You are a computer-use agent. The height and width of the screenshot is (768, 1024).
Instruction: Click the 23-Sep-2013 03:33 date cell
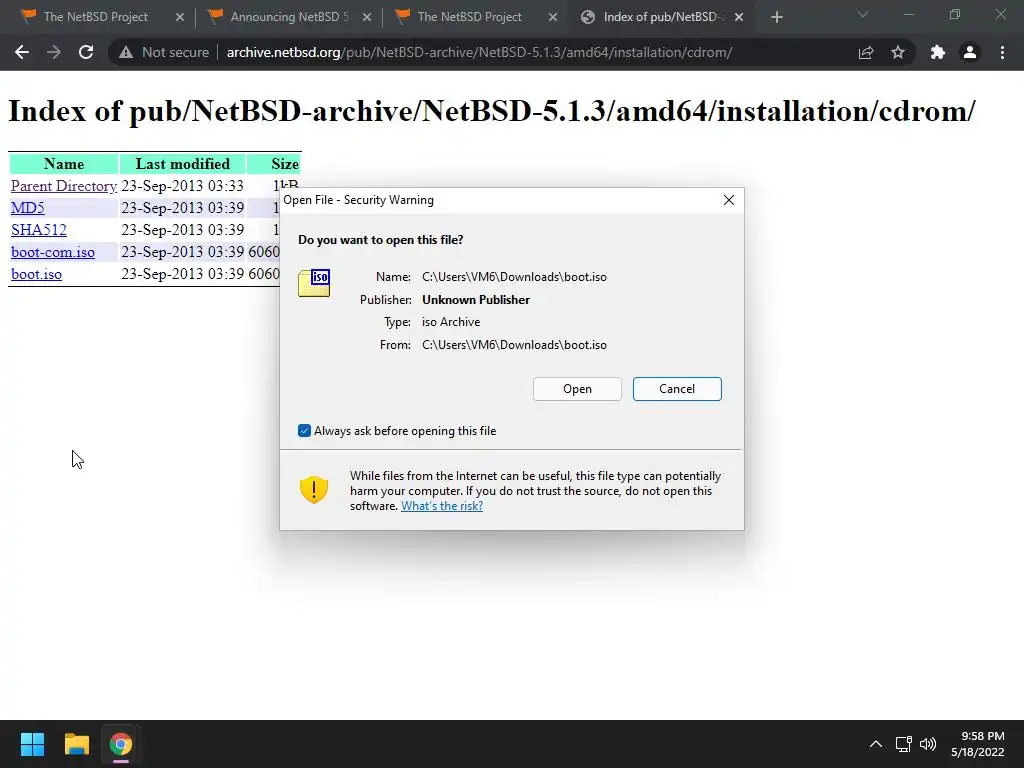(x=182, y=186)
